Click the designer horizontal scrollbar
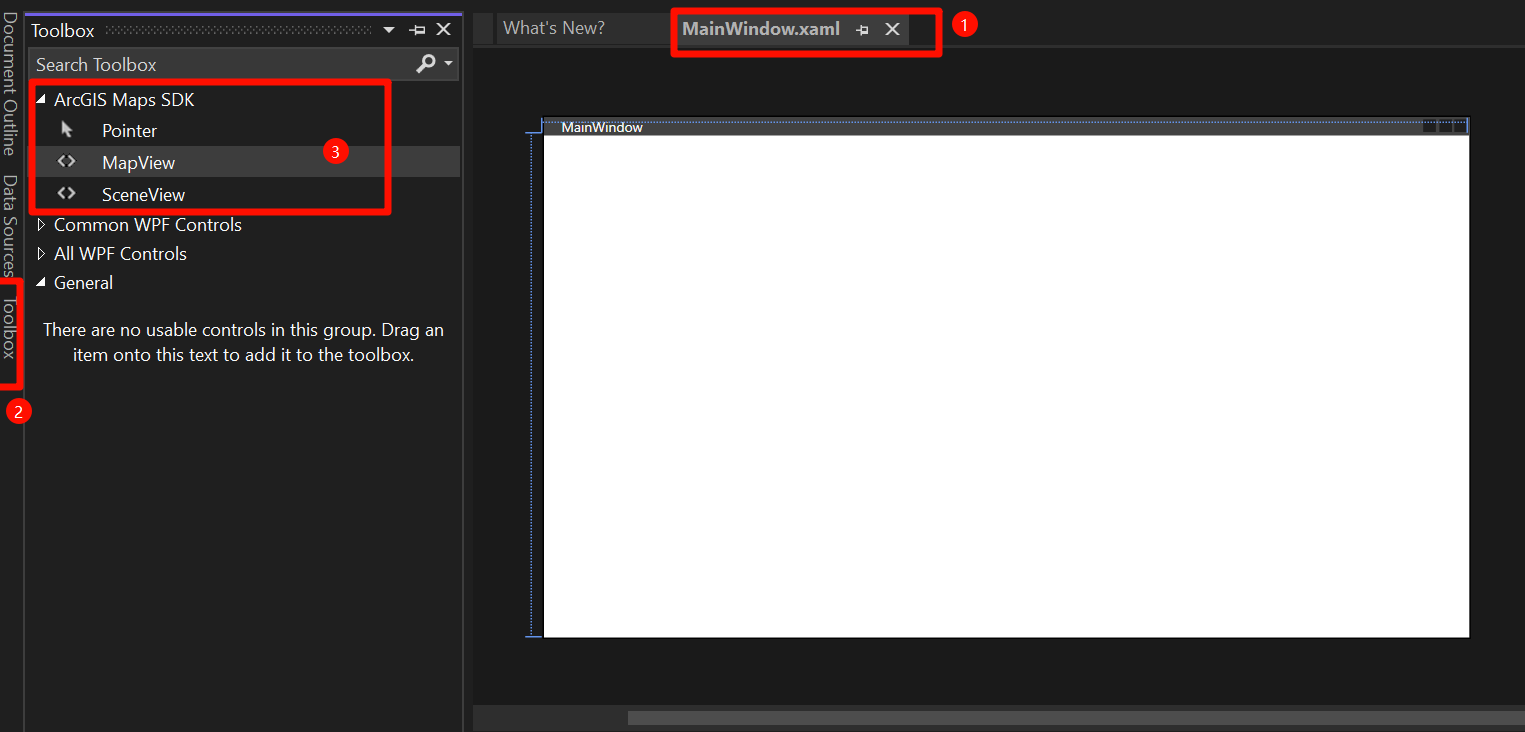The height and width of the screenshot is (732, 1525). [1076, 718]
